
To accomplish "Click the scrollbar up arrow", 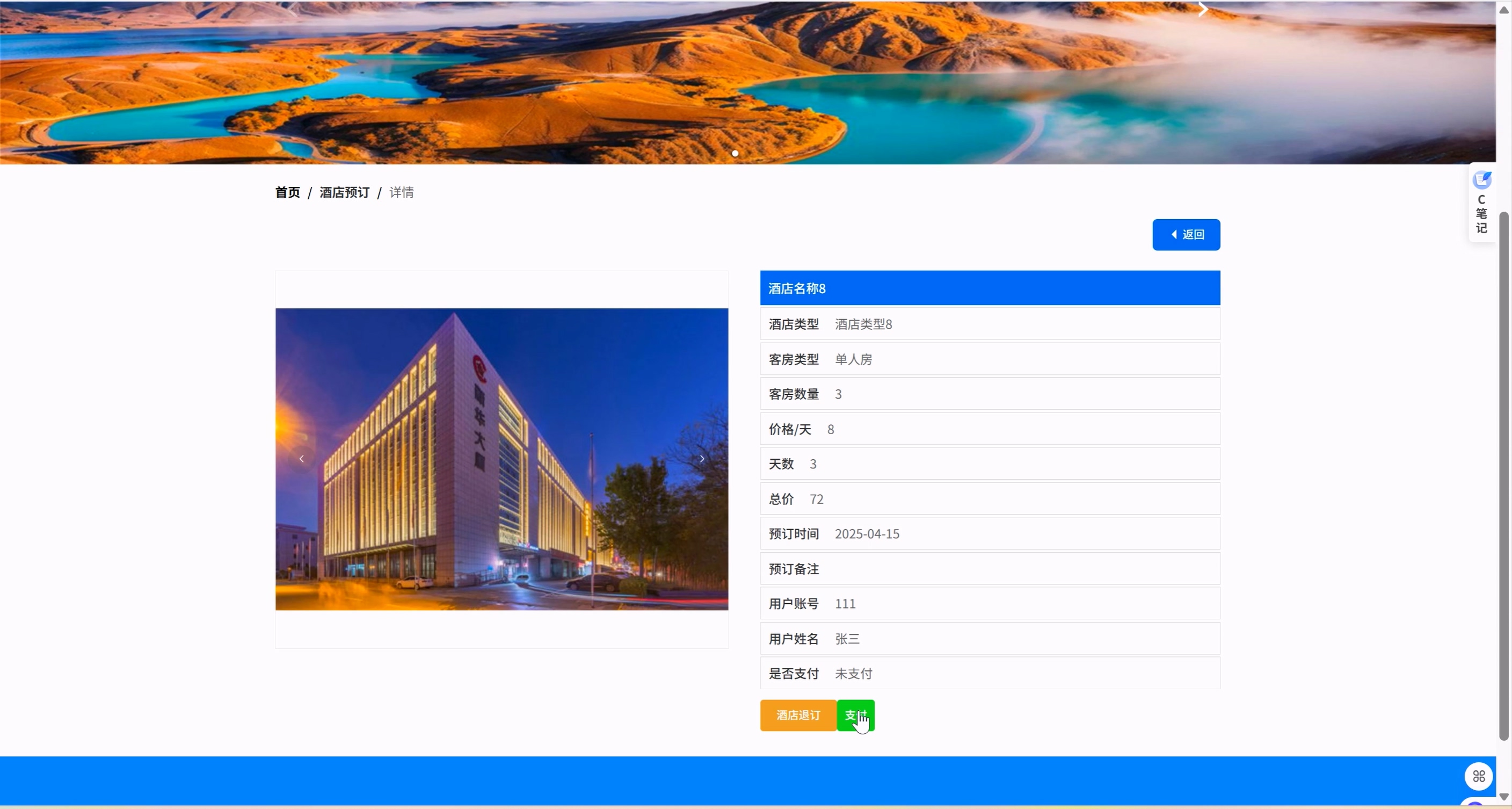I will click(x=1504, y=10).
